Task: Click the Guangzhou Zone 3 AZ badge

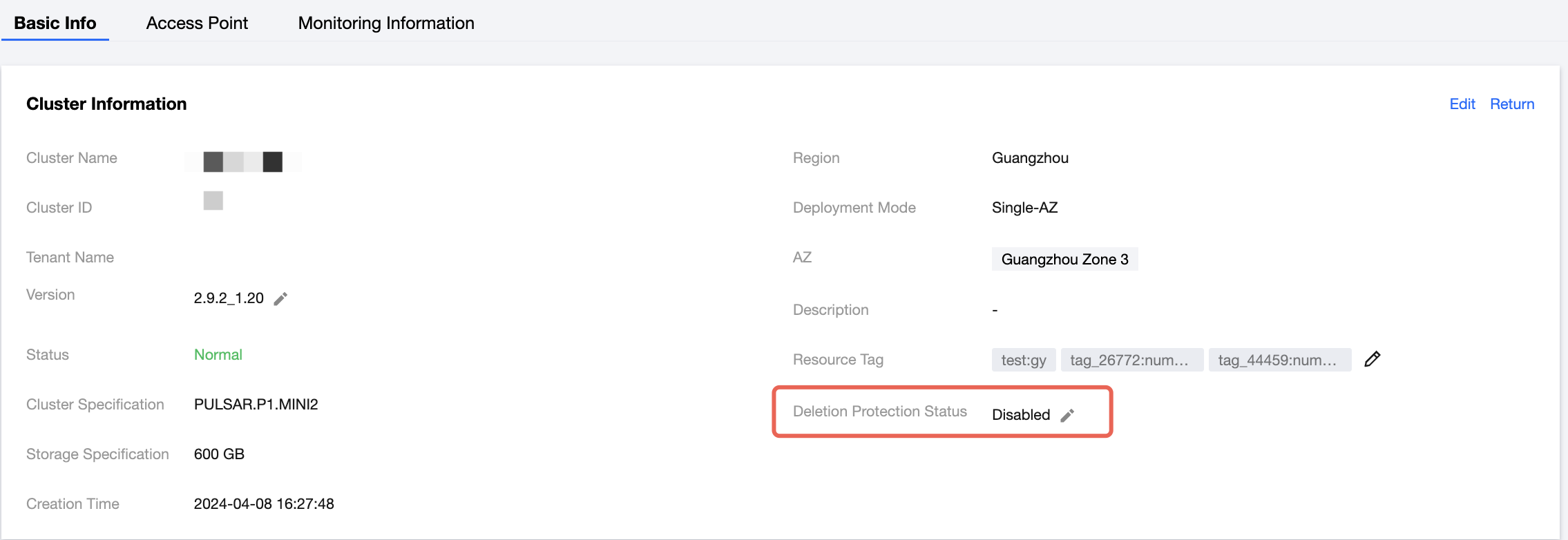Action: [x=1064, y=259]
